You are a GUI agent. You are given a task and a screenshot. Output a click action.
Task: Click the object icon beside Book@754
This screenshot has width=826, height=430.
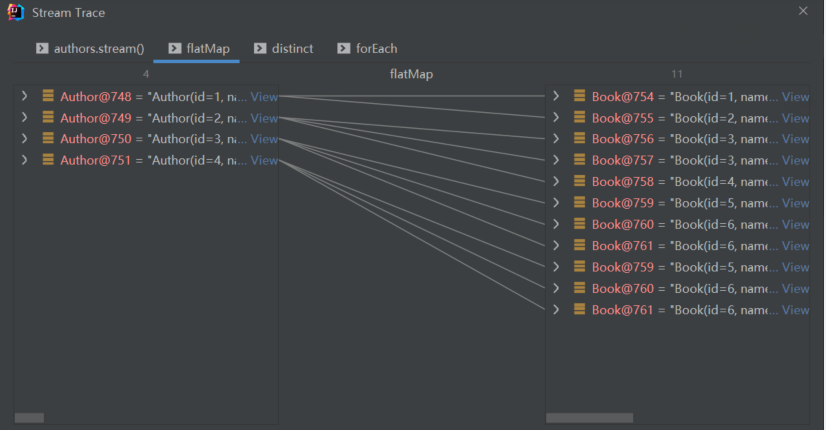pyautogui.click(x=579, y=97)
